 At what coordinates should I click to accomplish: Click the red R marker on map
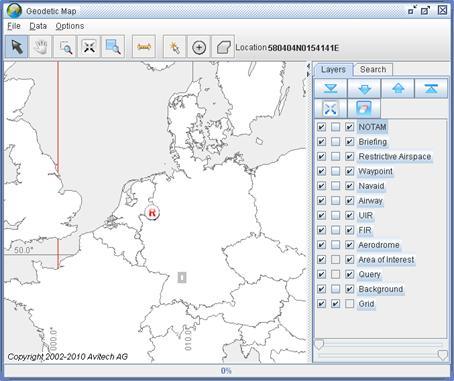(152, 213)
